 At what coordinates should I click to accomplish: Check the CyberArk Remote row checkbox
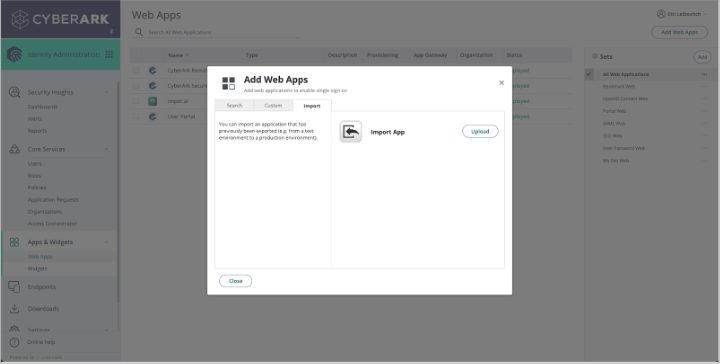coord(136,70)
